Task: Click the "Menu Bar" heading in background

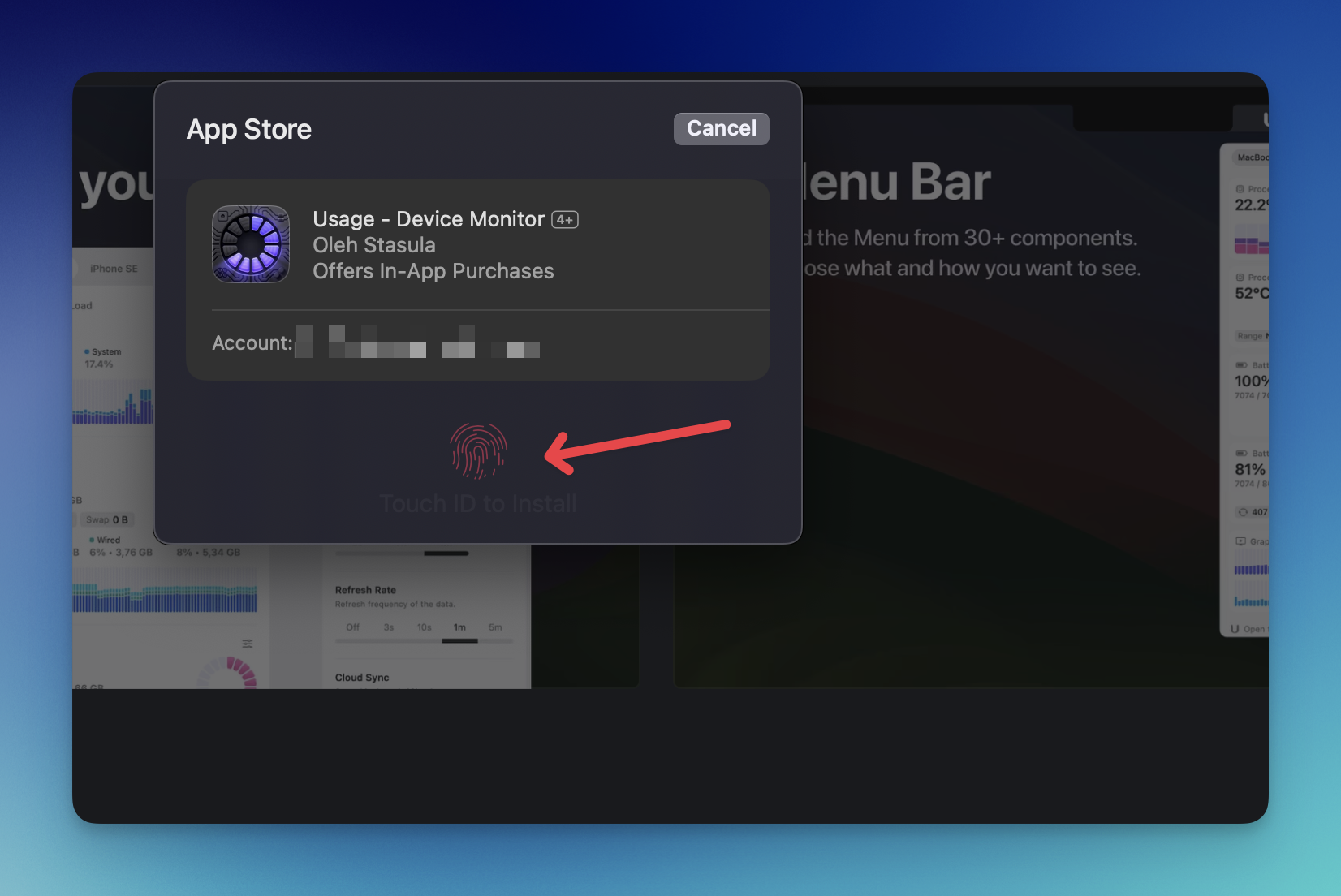Action: (x=896, y=182)
